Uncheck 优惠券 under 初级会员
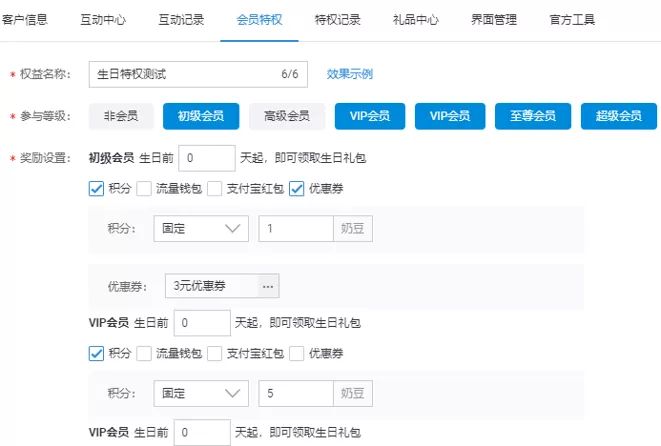This screenshot has height=446, width=661. 296,188
